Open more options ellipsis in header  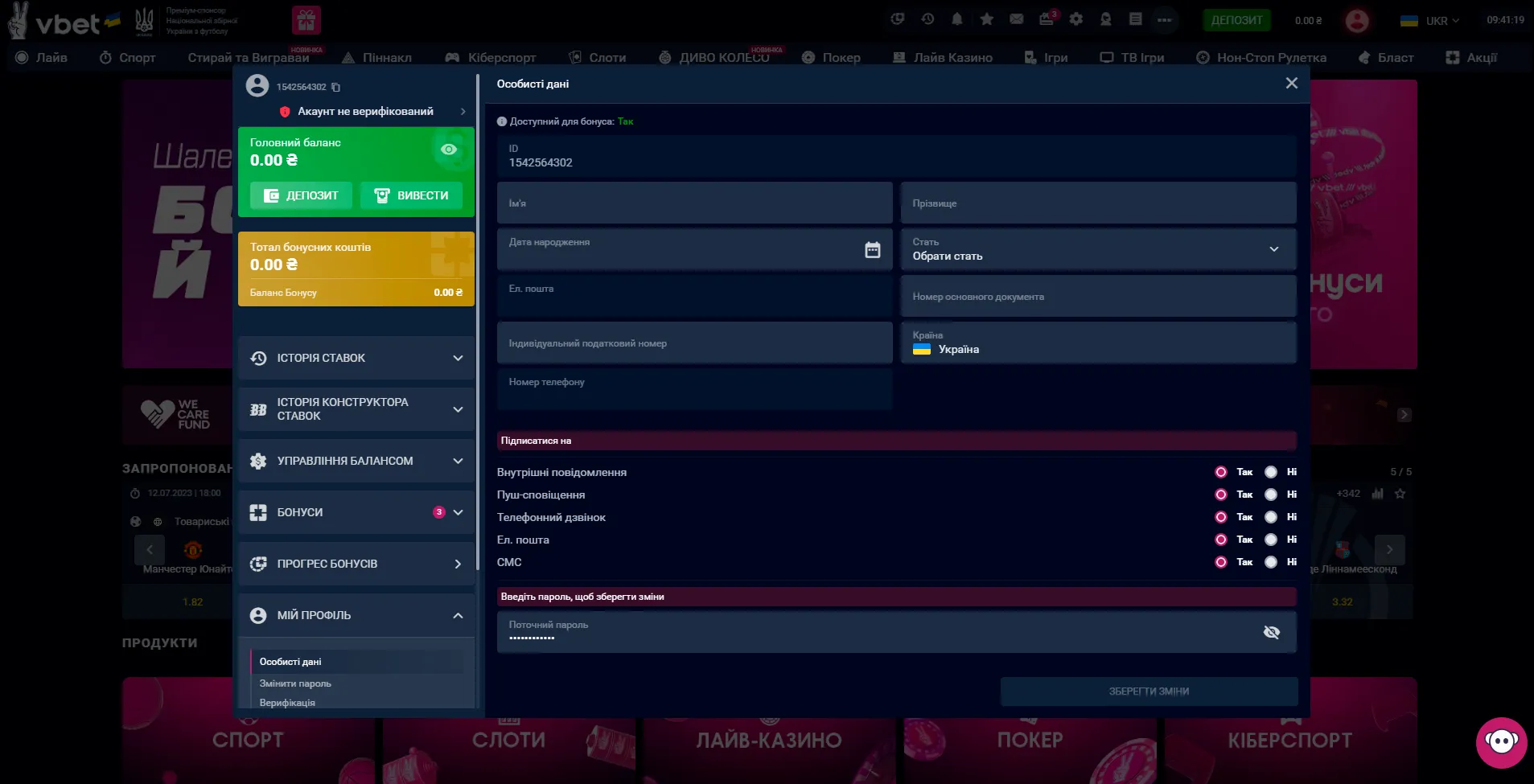click(1164, 20)
